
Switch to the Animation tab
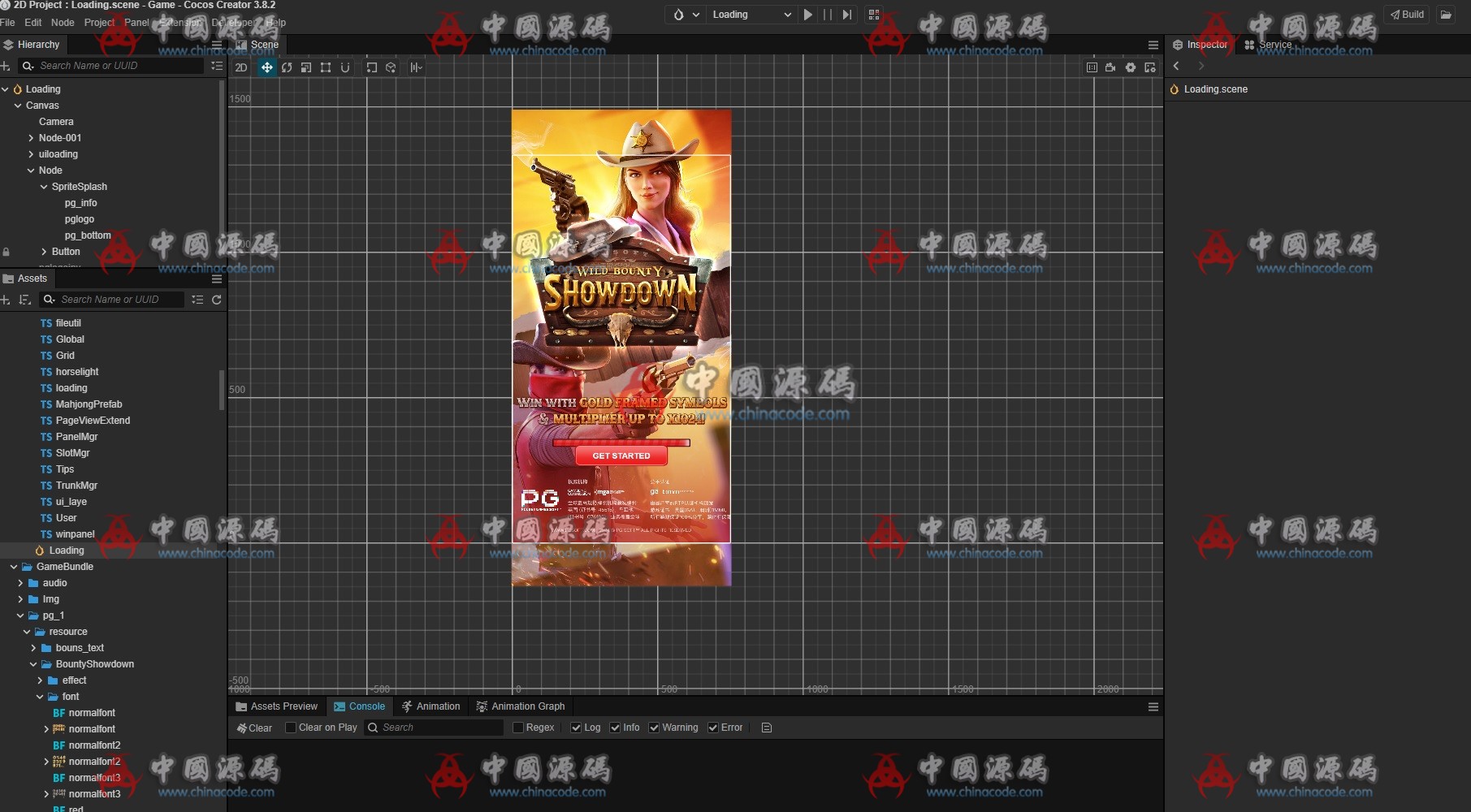pyautogui.click(x=430, y=706)
